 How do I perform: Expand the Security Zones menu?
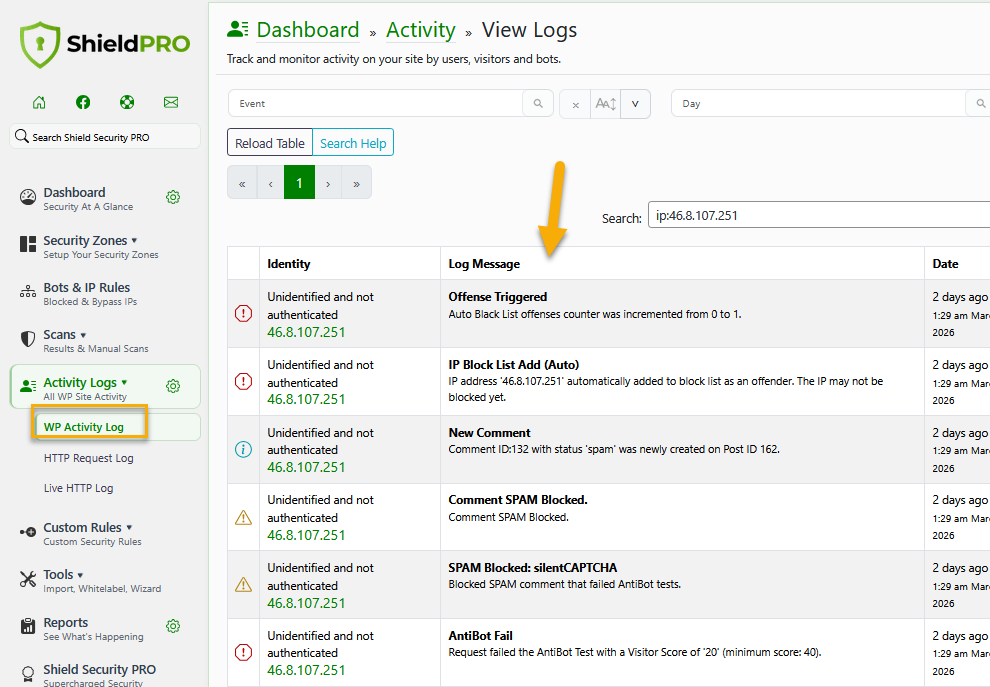coord(134,241)
